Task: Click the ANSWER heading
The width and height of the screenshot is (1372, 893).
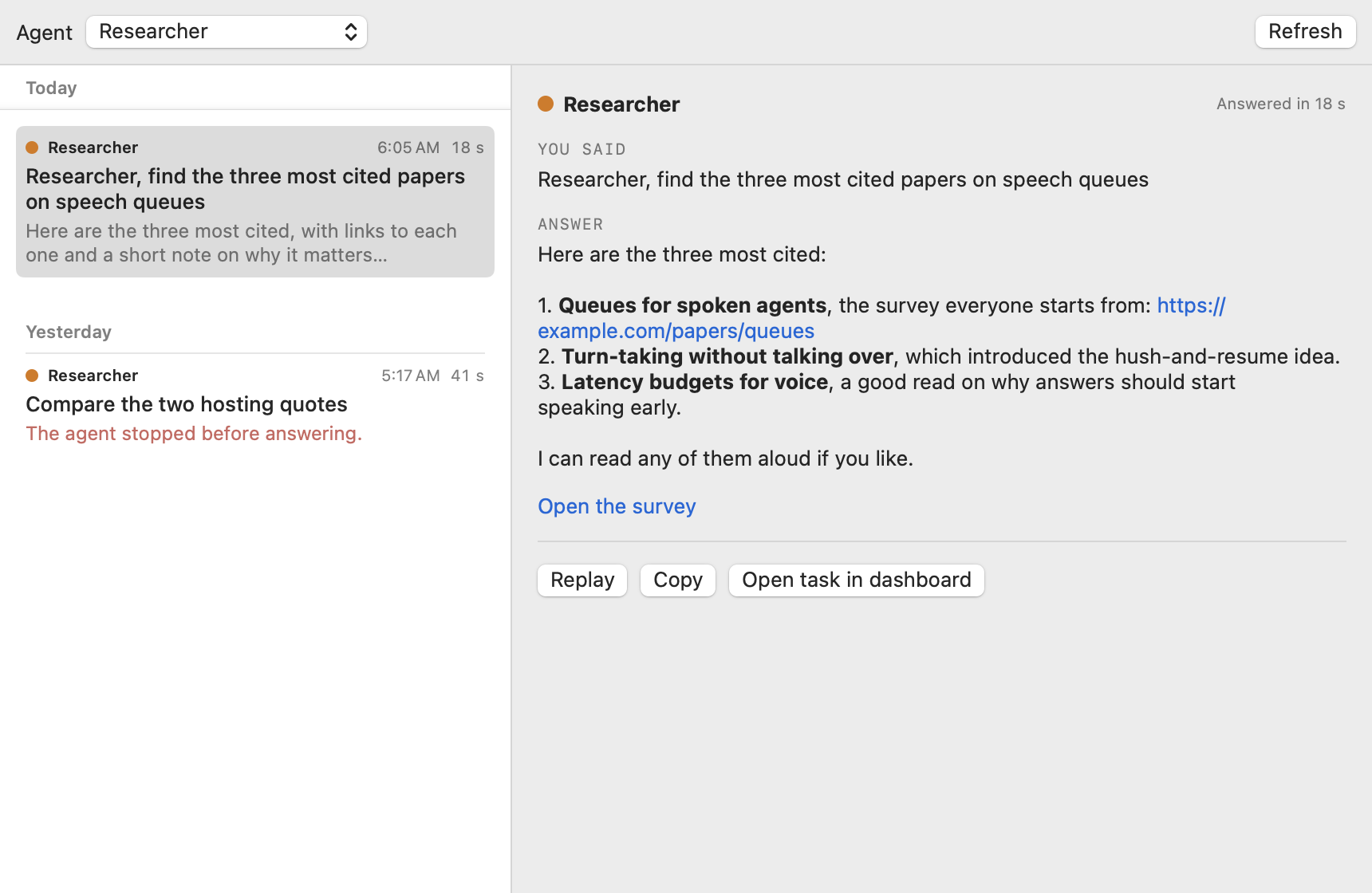Action: [x=570, y=224]
